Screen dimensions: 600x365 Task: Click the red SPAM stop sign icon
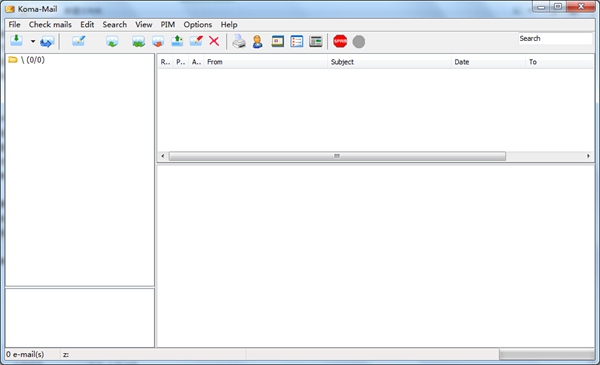pos(340,41)
